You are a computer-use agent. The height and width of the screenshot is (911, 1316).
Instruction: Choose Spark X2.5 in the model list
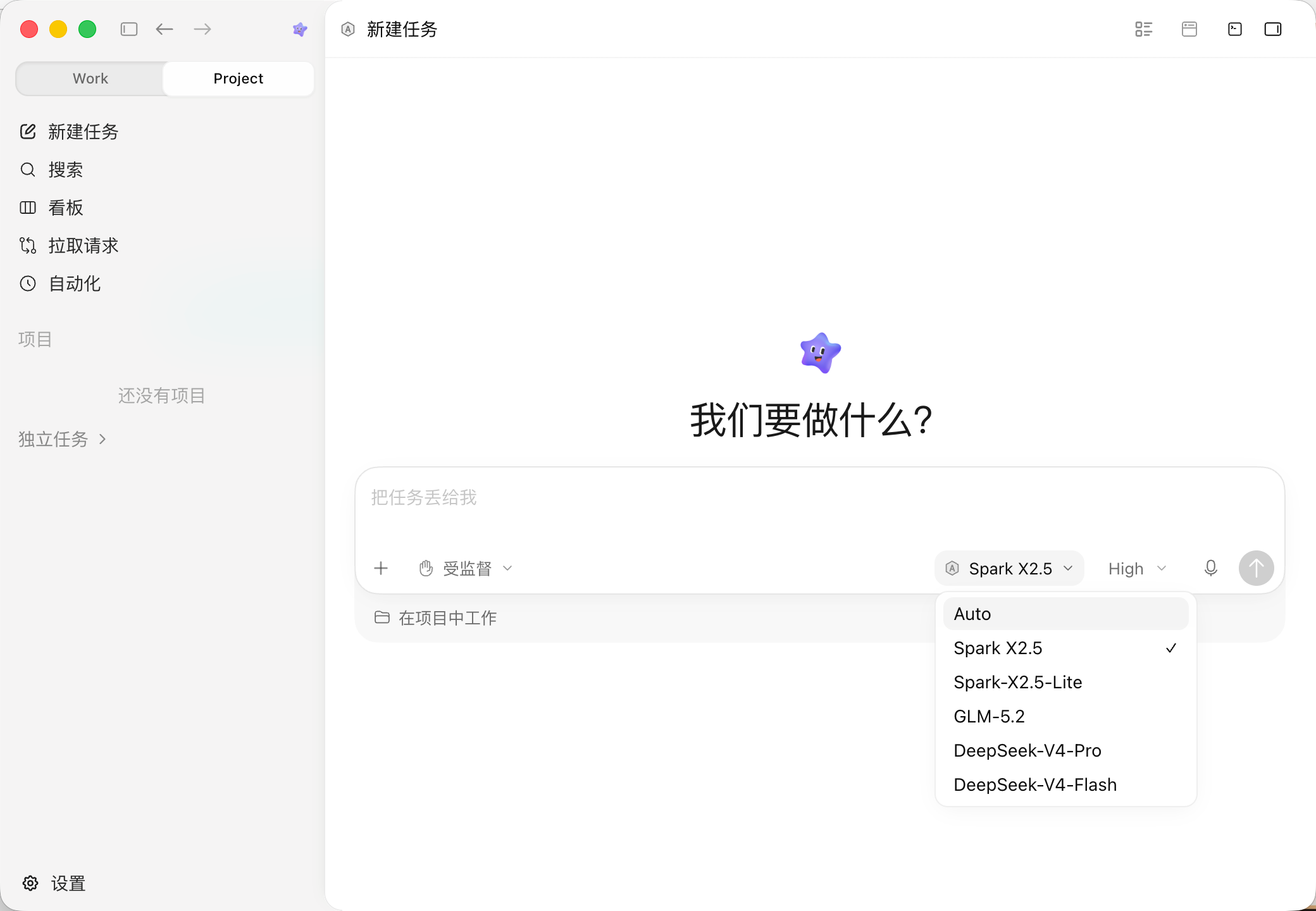tap(1065, 648)
